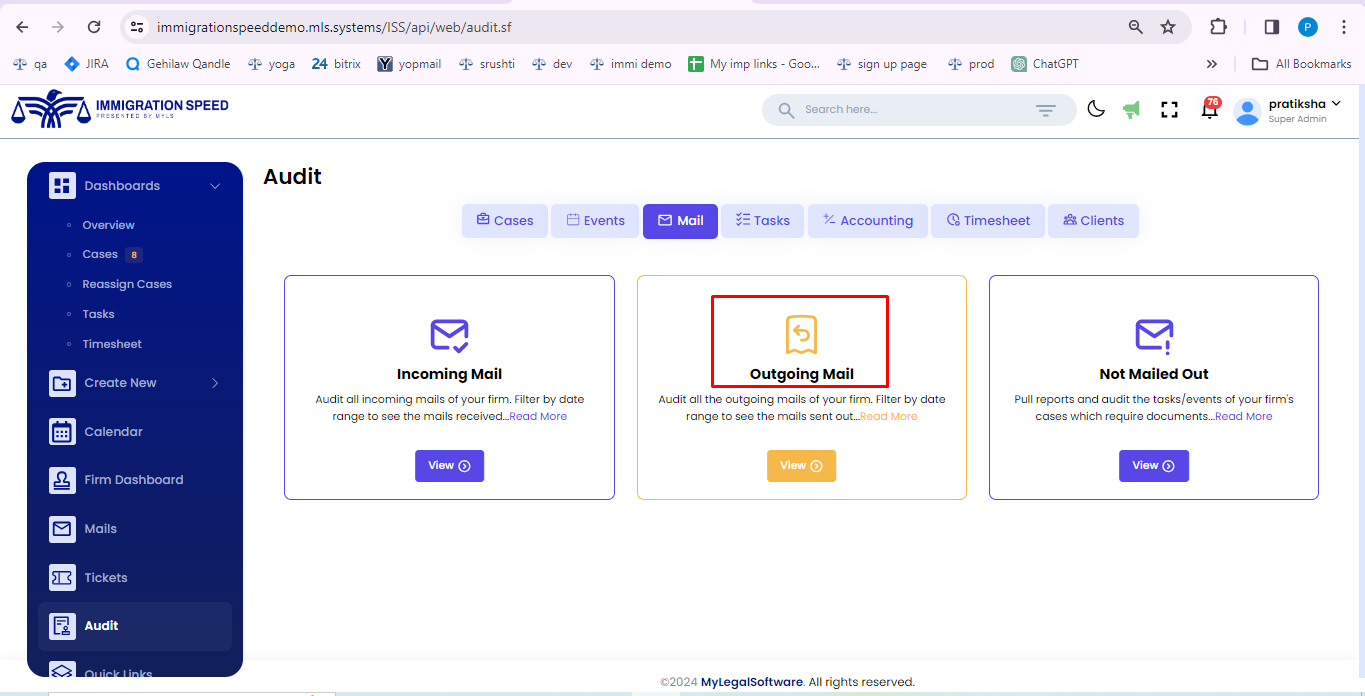Image resolution: width=1365 pixels, height=696 pixels.
Task: Open search filter options icon
Action: click(1045, 110)
